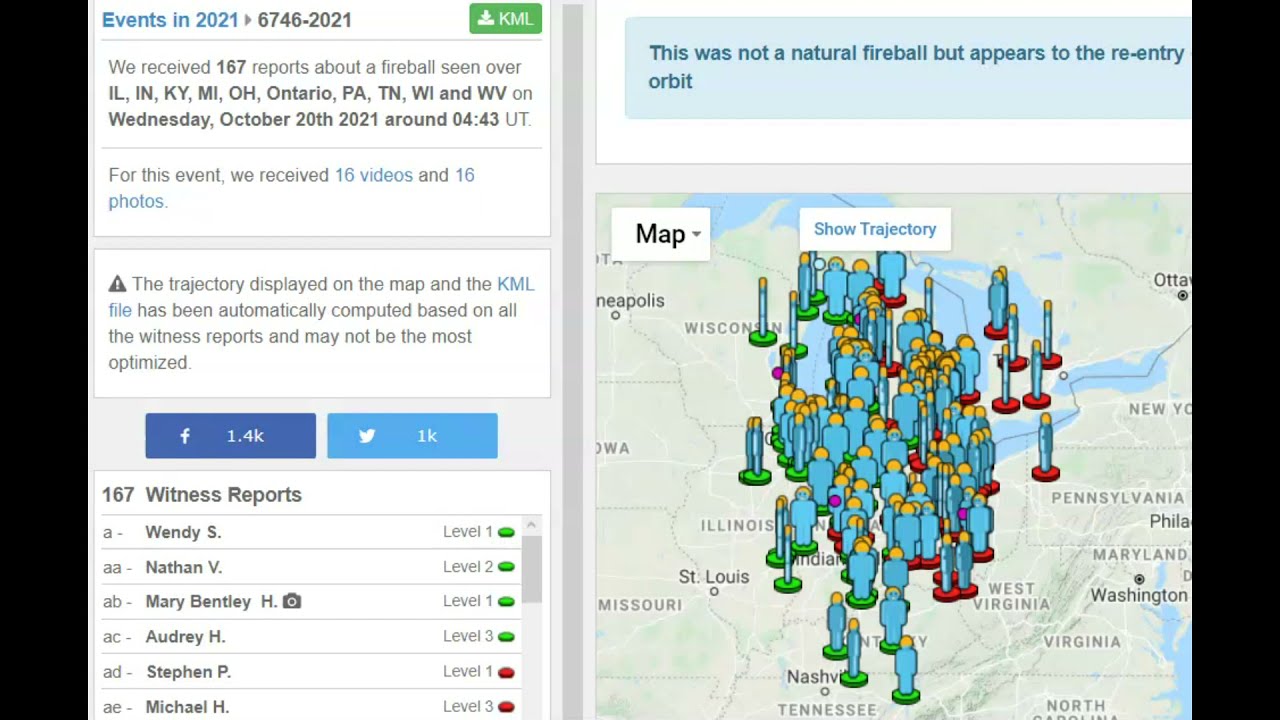Follow the KML file link in the warning
The height and width of the screenshot is (720, 1280).
tap(321, 297)
